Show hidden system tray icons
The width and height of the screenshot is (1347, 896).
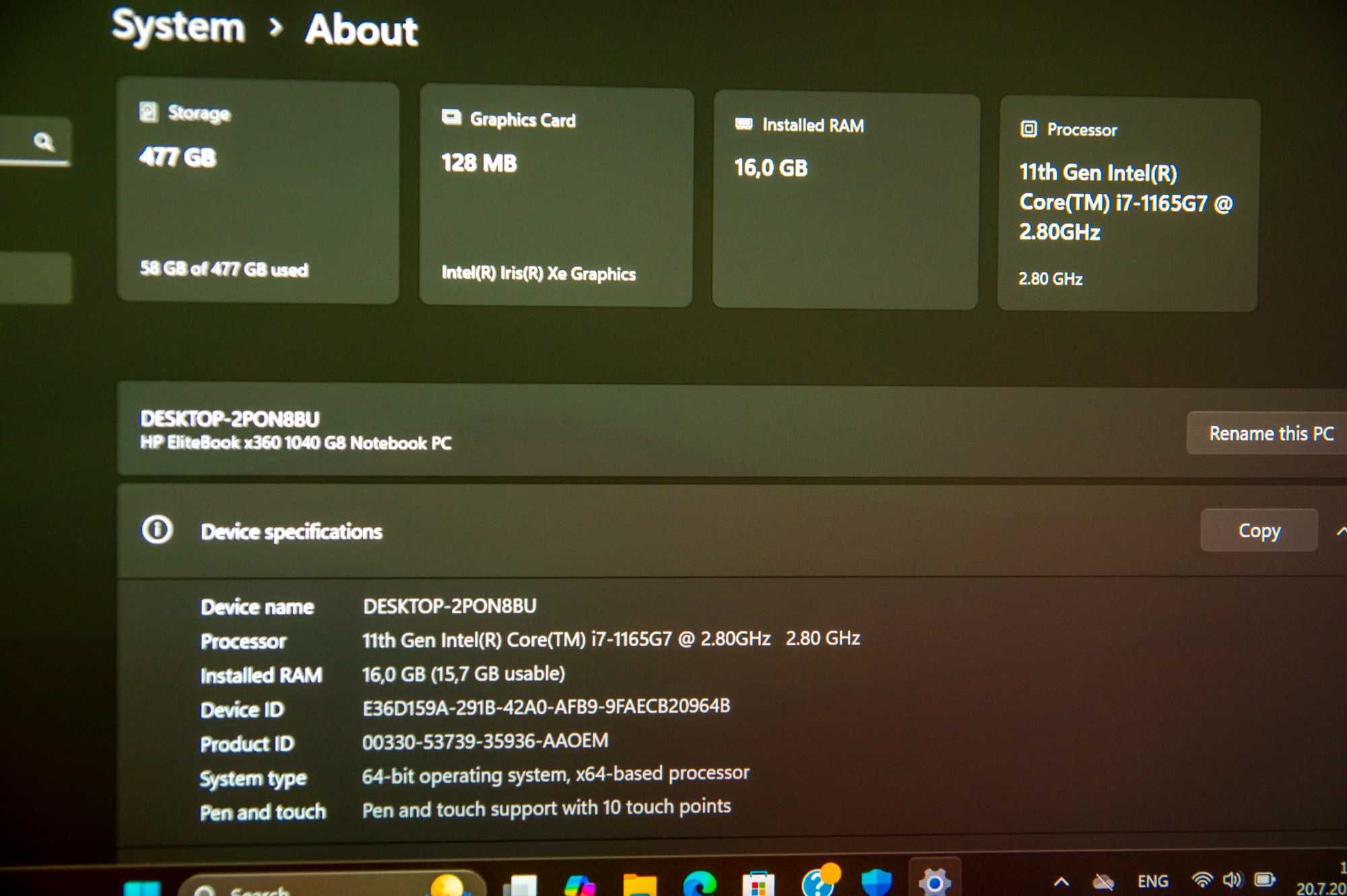pos(1061,881)
